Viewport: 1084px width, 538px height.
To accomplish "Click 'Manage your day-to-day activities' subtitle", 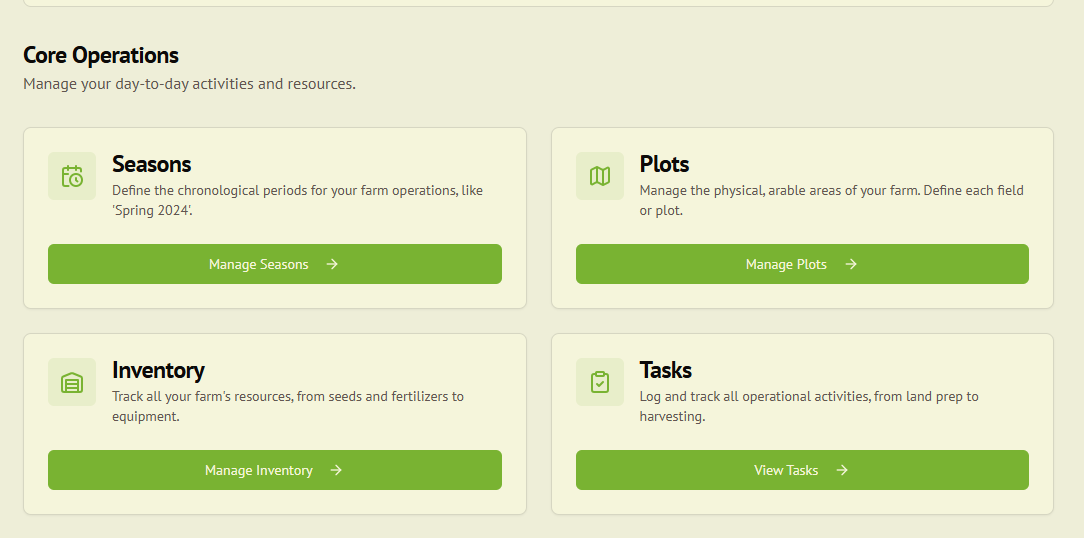I will click(189, 84).
